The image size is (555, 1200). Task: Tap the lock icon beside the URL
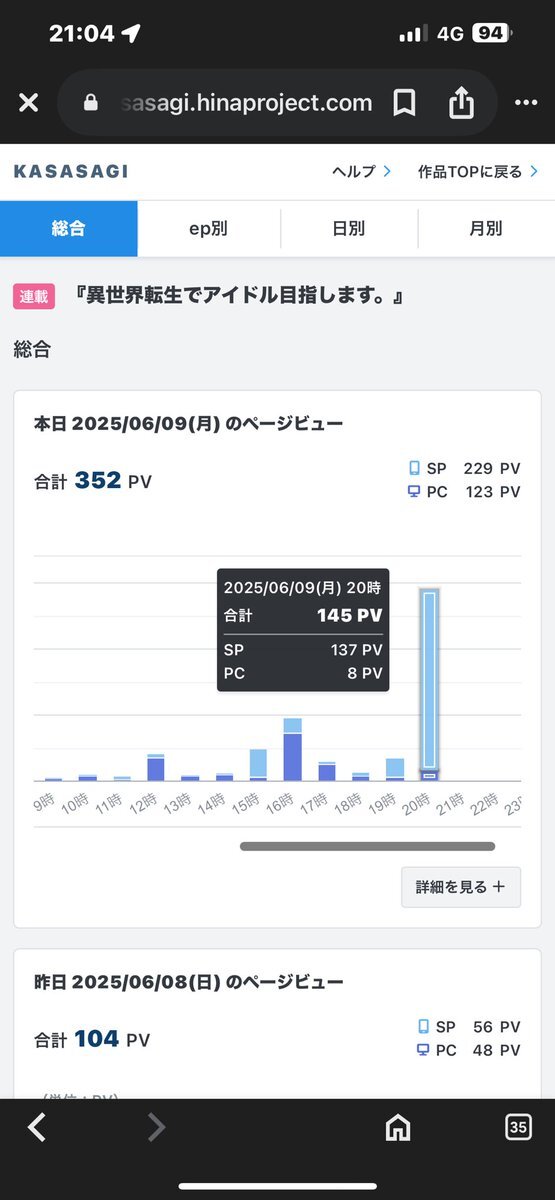(91, 103)
